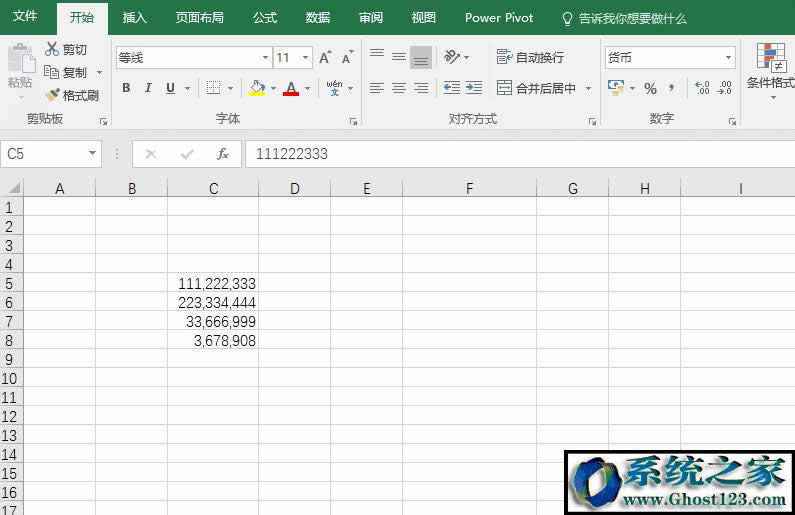The image size is (795, 515).
Task: Click the Cut (剪切) scissors icon
Action: click(52, 49)
